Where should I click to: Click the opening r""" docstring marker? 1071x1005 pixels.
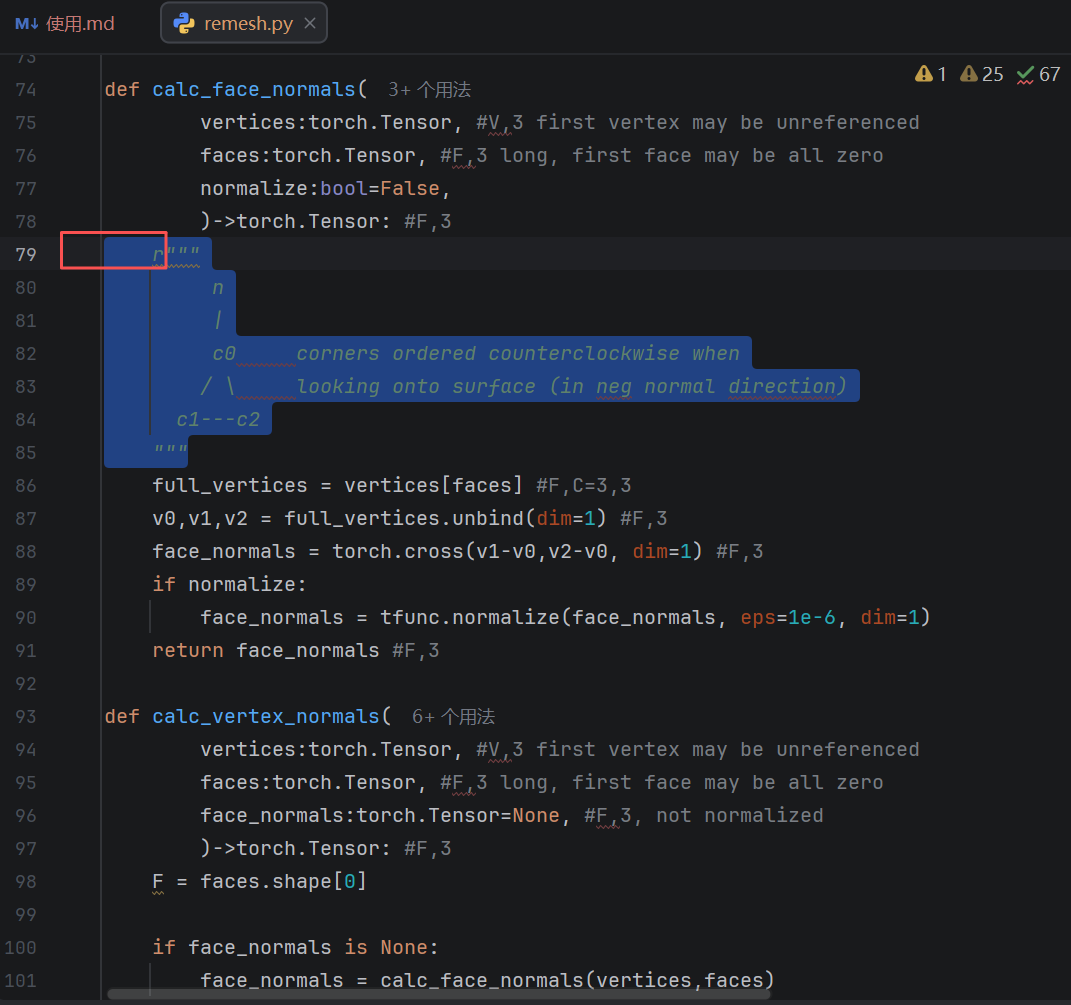coord(176,255)
